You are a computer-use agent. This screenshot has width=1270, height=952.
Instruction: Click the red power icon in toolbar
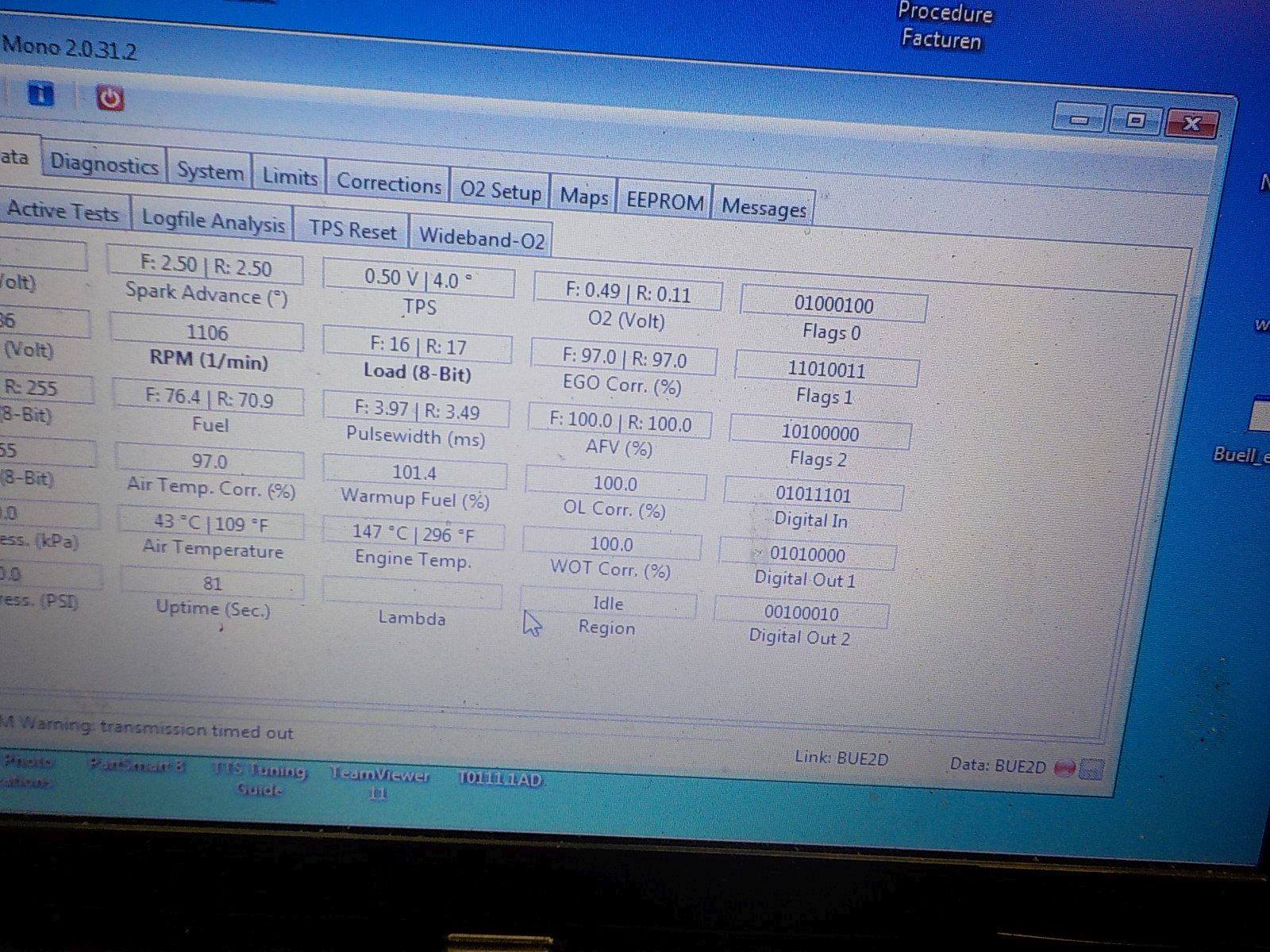click(110, 98)
